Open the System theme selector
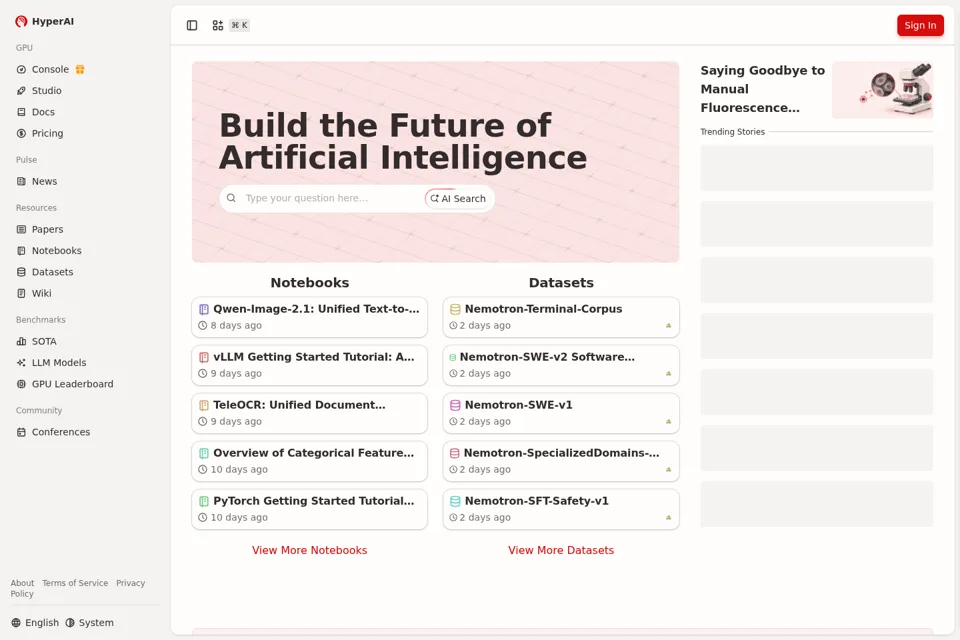This screenshot has height=640, width=960. (89, 623)
